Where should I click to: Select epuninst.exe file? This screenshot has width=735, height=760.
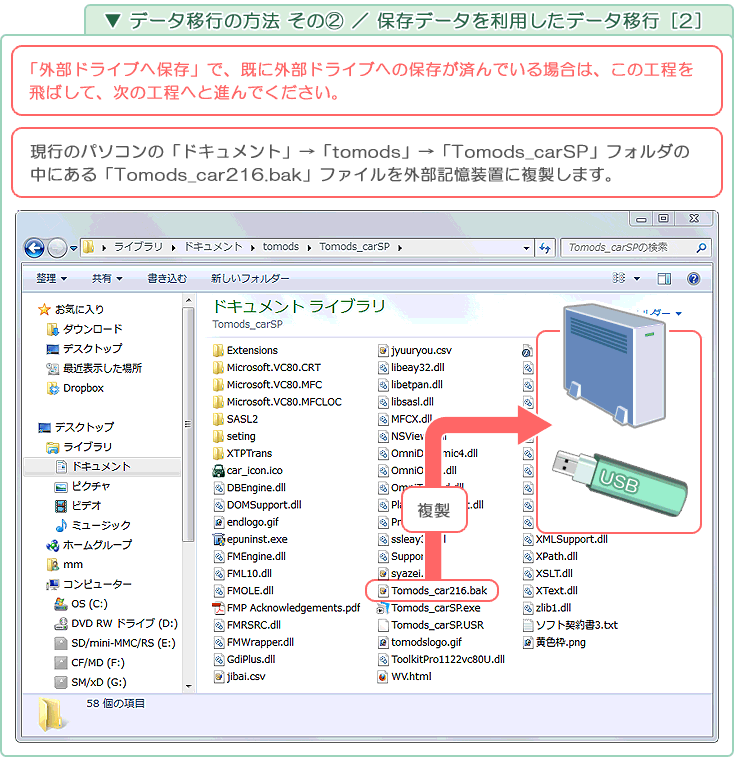251,539
